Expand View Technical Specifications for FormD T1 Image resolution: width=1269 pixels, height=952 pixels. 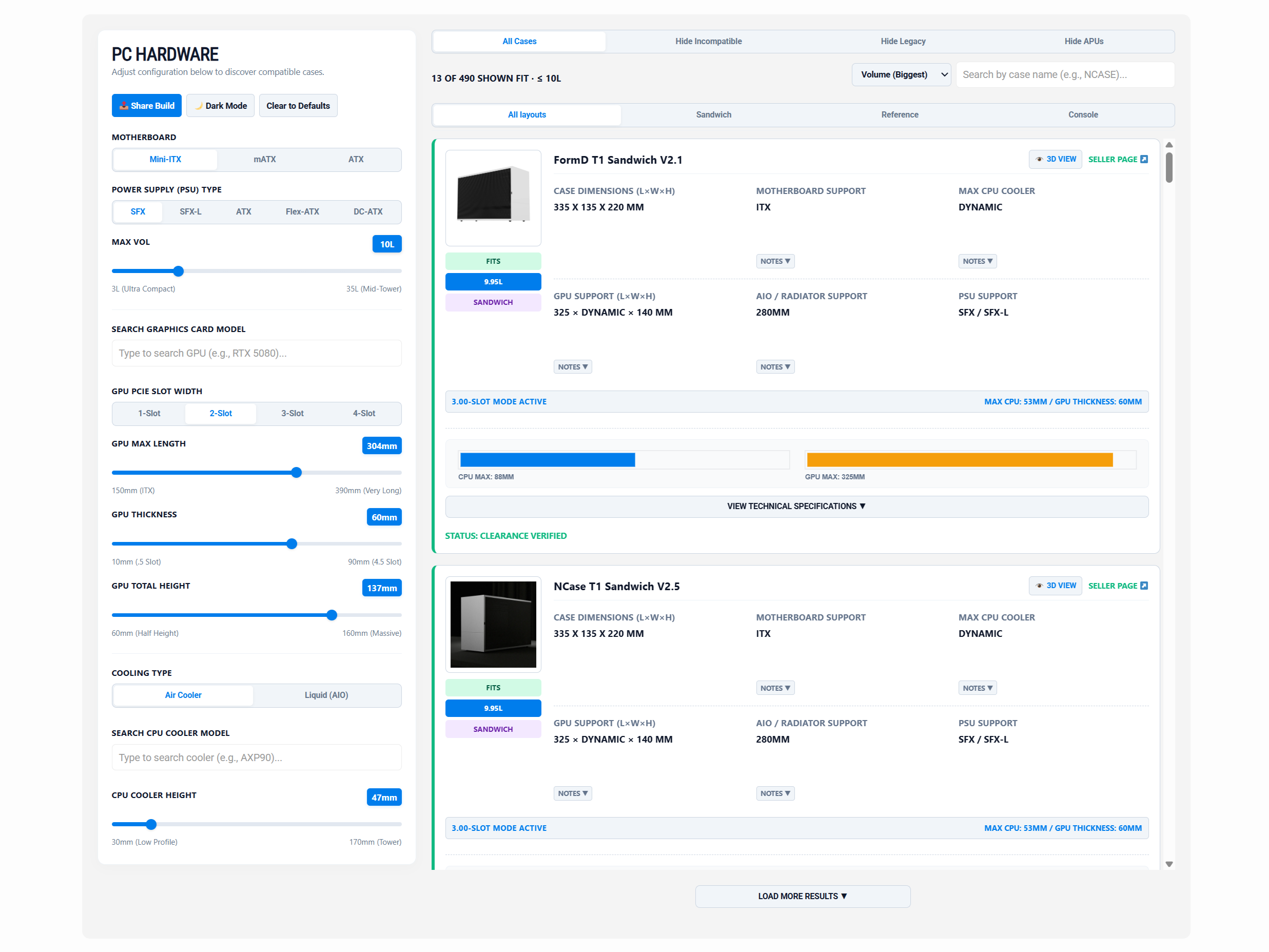(x=796, y=506)
